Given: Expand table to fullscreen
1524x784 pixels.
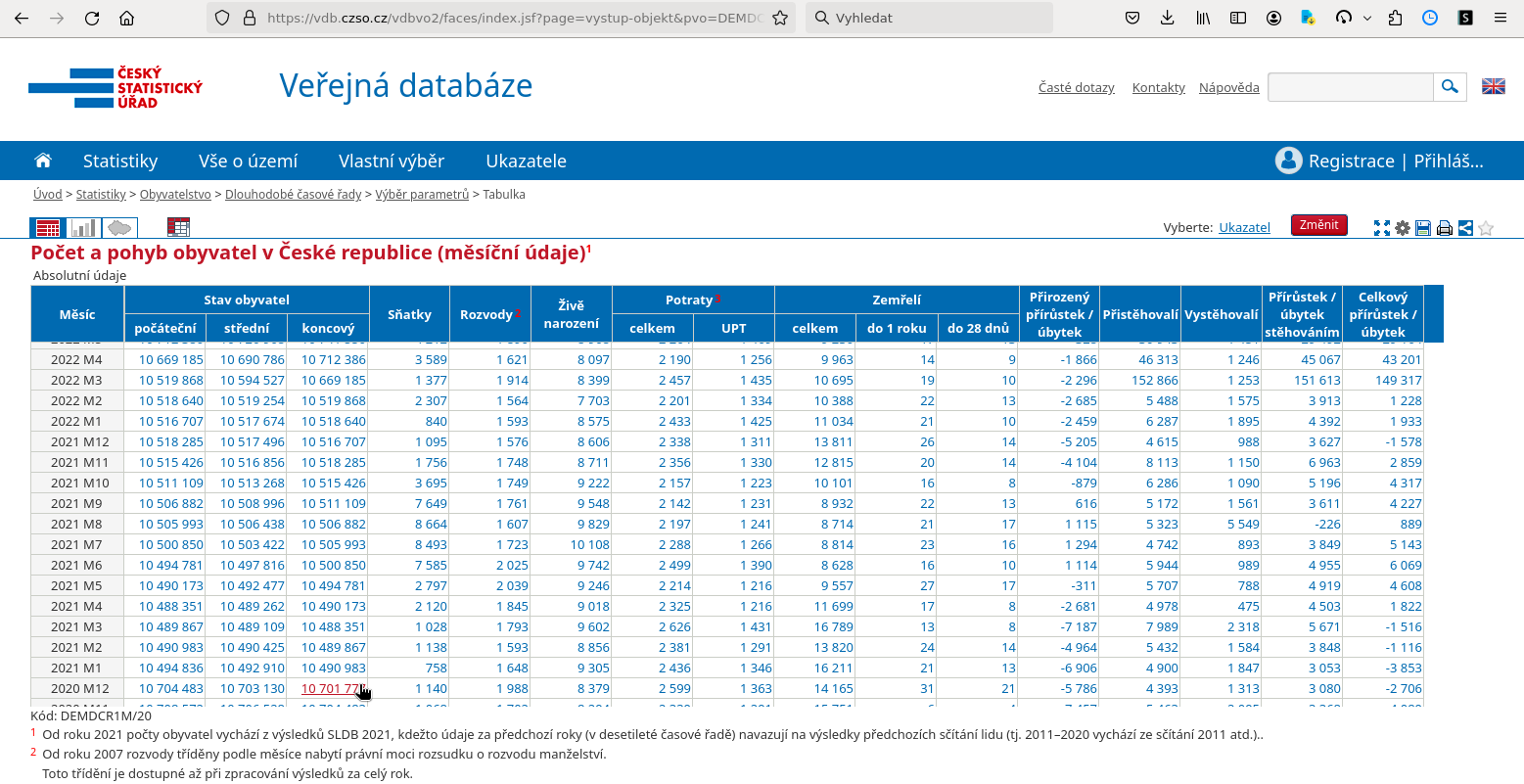Looking at the screenshot, I should [x=1382, y=228].
